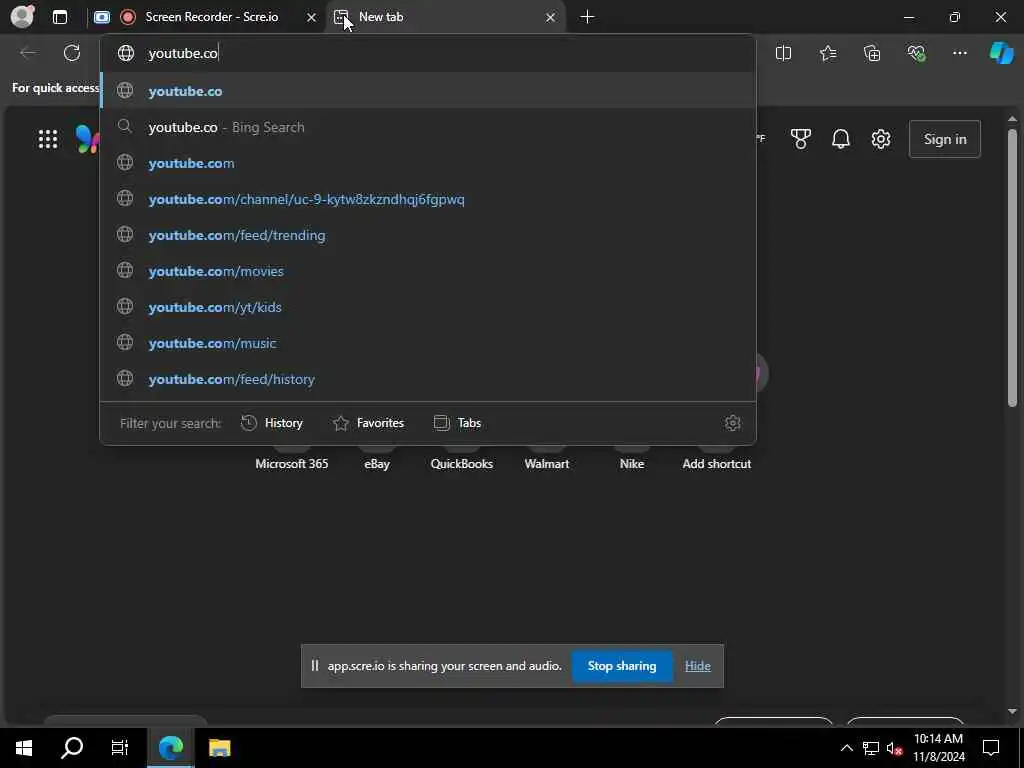Viewport: 1024px width, 768px height.
Task: Click the scrollbar down arrow
Action: pos(1012,711)
